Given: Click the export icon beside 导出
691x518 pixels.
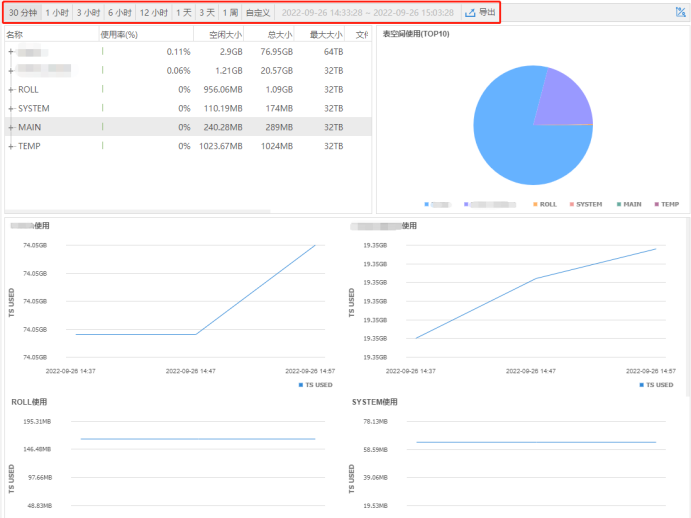Looking at the screenshot, I should pyautogui.click(x=470, y=13).
